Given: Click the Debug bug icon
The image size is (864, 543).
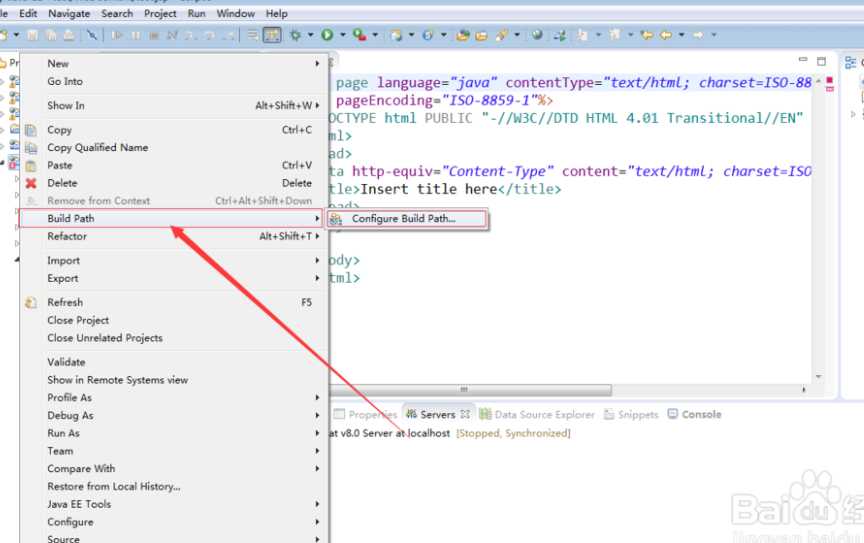Looking at the screenshot, I should (x=296, y=35).
